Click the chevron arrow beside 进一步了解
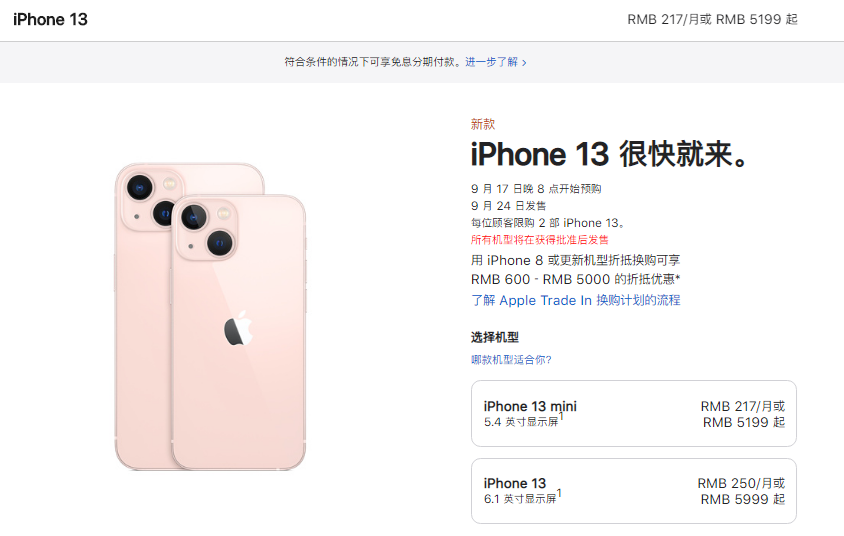The image size is (844, 536). click(x=524, y=63)
